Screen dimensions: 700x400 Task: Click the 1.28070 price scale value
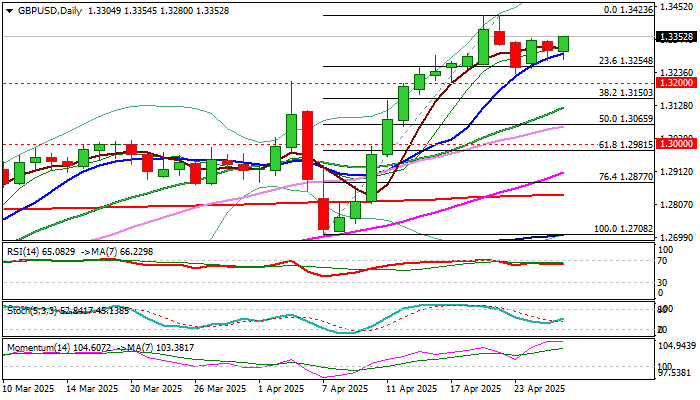[676, 205]
